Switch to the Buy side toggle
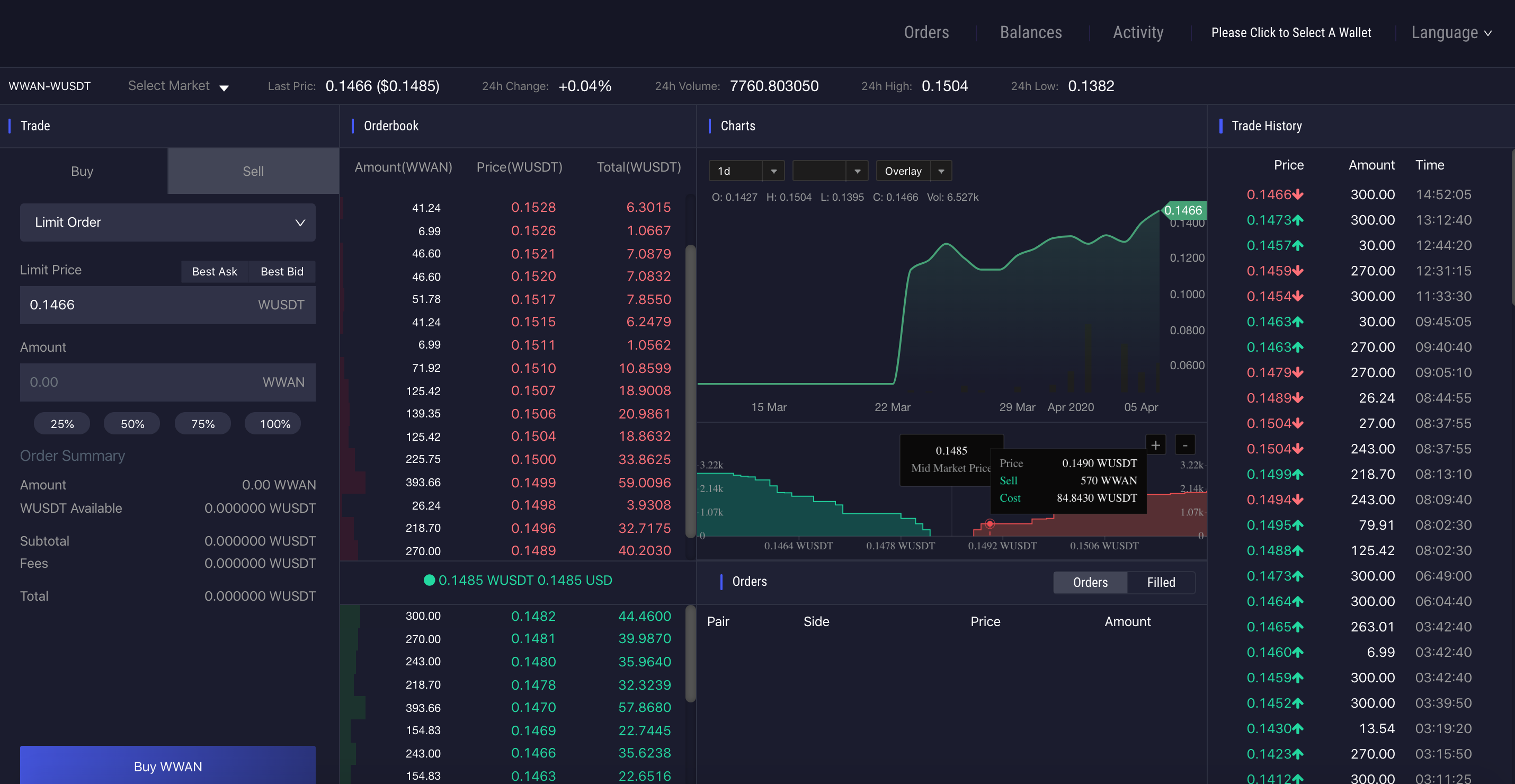This screenshot has width=1515, height=784. coord(82,171)
